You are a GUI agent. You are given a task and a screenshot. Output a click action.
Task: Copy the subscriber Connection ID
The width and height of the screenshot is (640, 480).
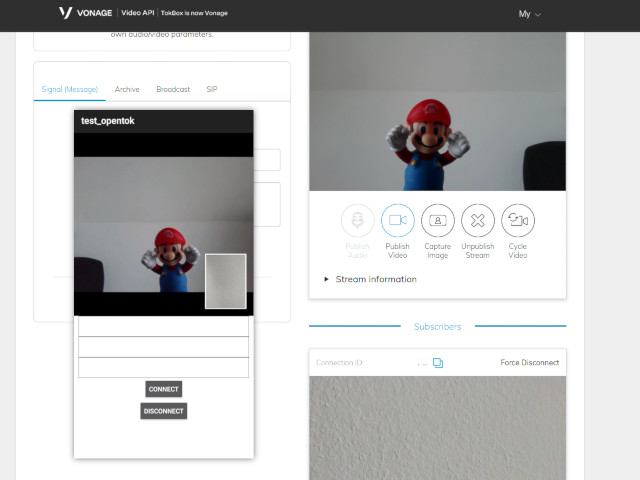coord(438,362)
